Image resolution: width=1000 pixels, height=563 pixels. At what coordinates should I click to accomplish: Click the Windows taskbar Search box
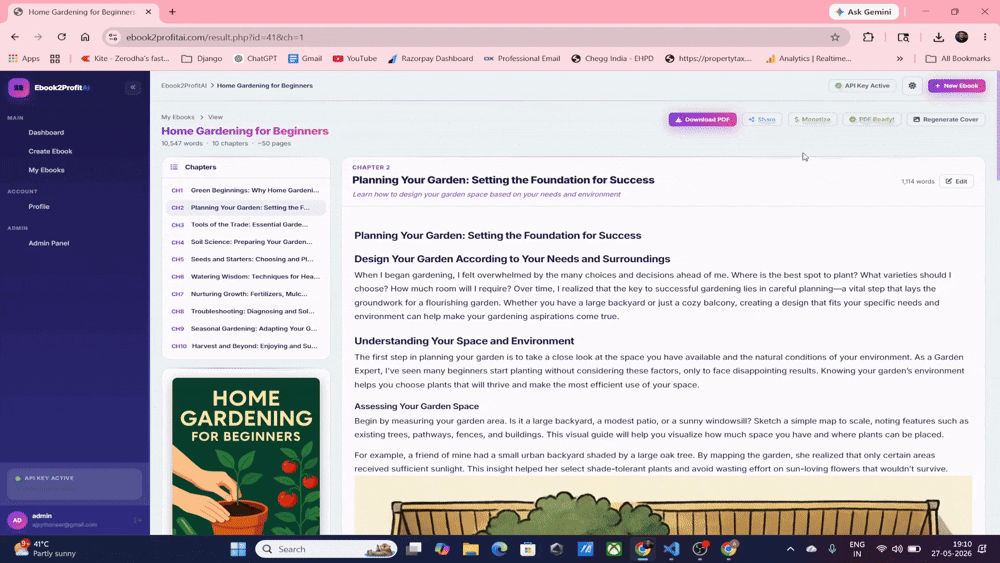point(326,549)
